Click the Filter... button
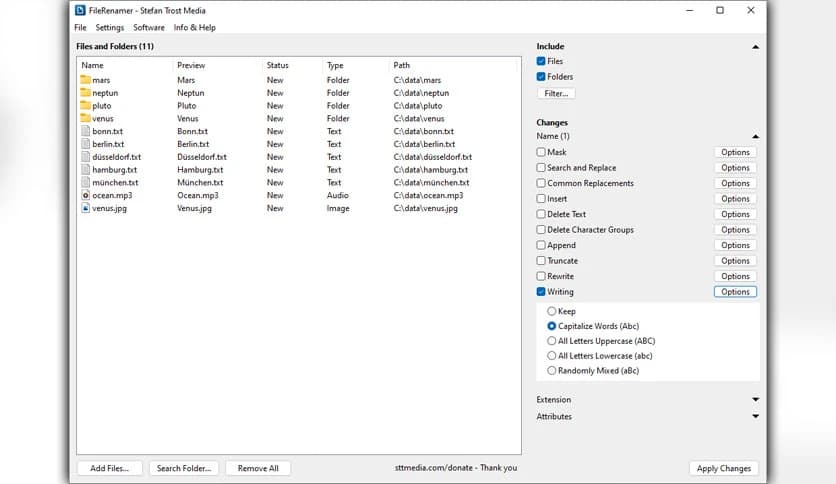836x484 pixels. 556,93
